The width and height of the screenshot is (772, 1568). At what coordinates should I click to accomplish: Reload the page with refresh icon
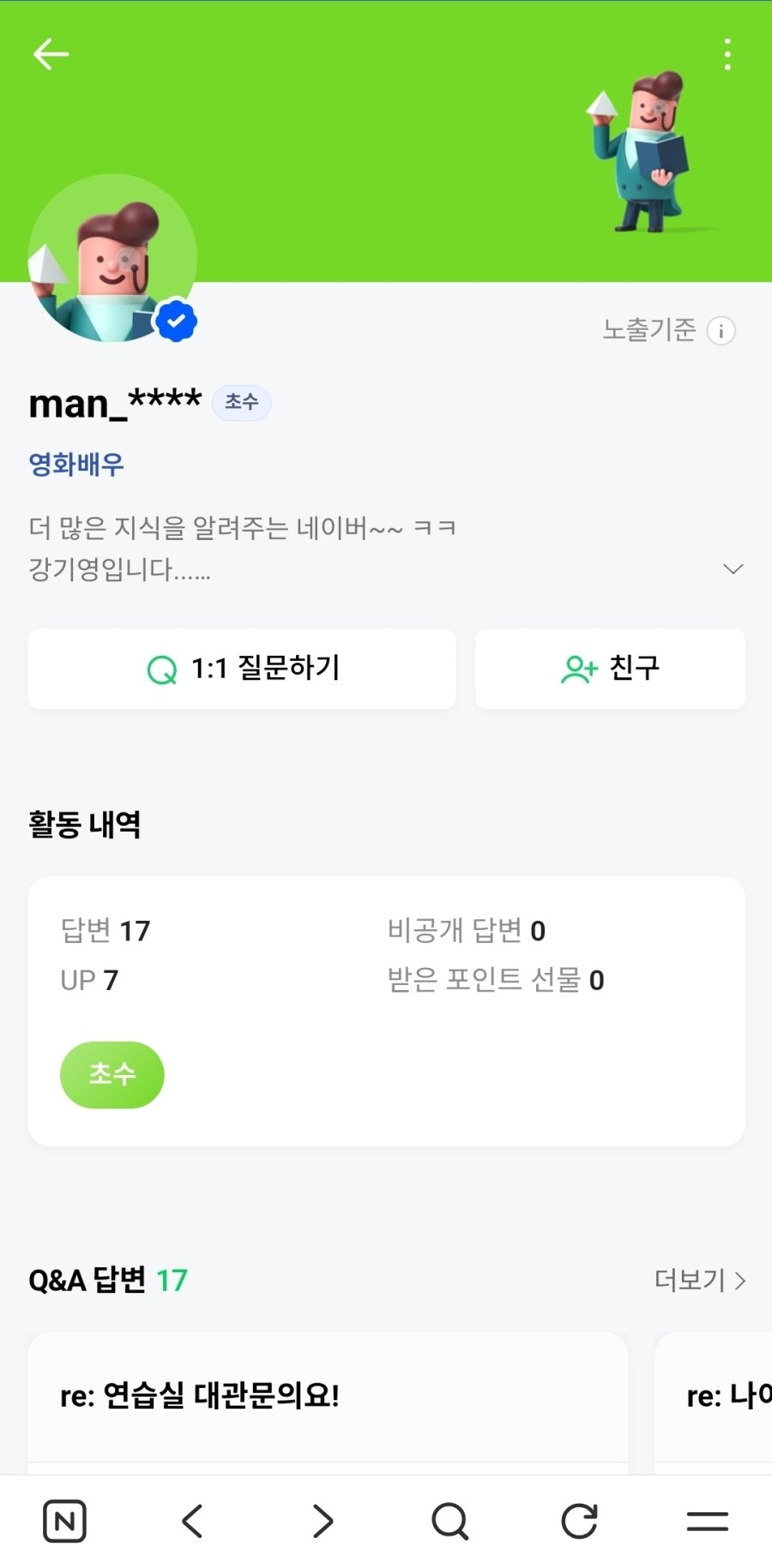click(579, 1521)
